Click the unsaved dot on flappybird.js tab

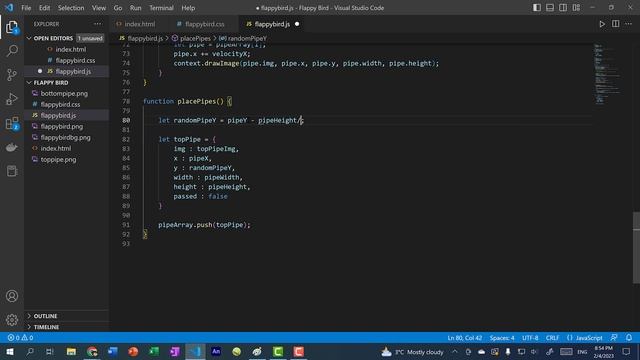(297, 24)
